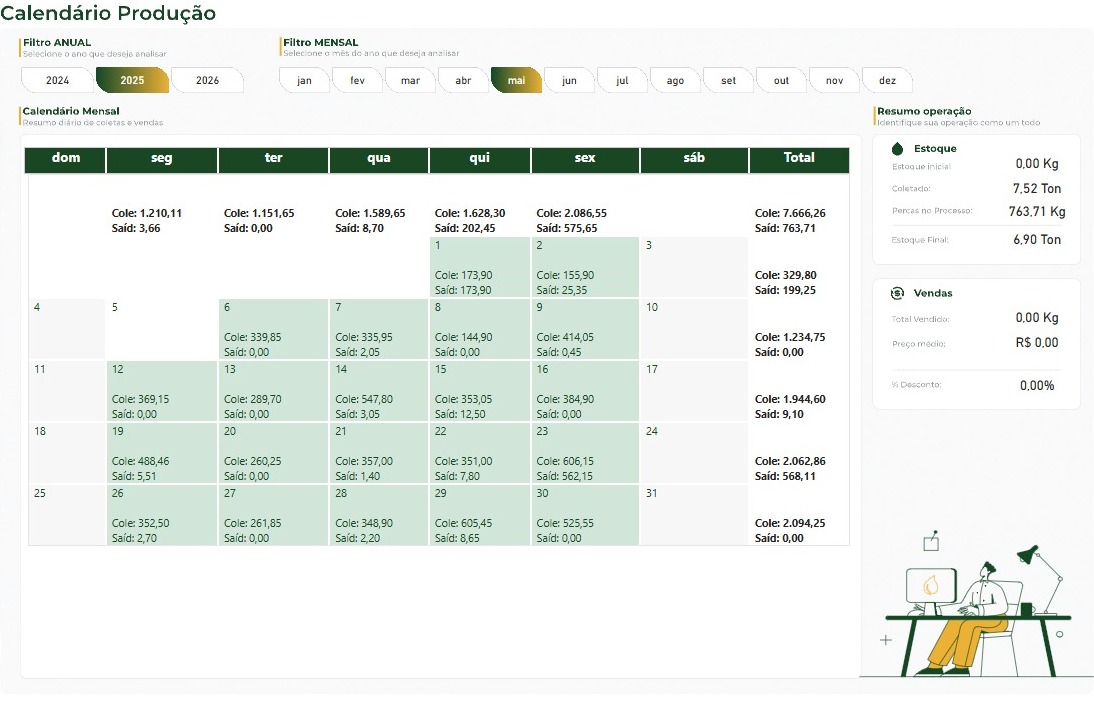Select set month filter

click(728, 80)
